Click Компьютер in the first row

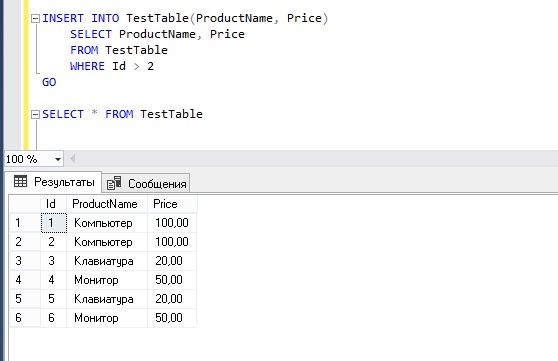[107, 223]
